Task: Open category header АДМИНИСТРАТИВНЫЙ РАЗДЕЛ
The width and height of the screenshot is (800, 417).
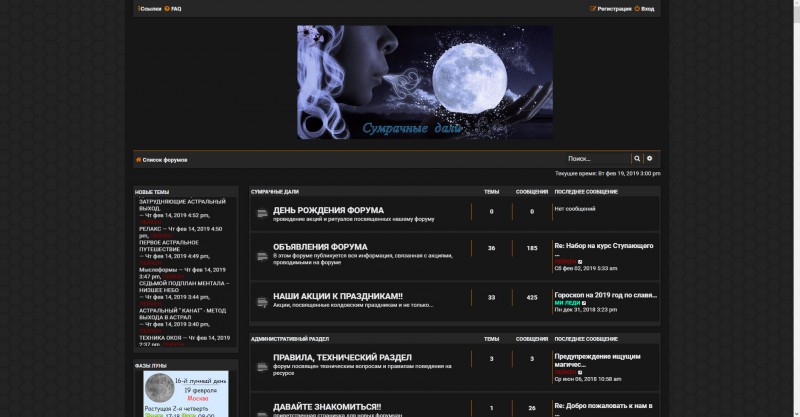Action: (x=290, y=339)
